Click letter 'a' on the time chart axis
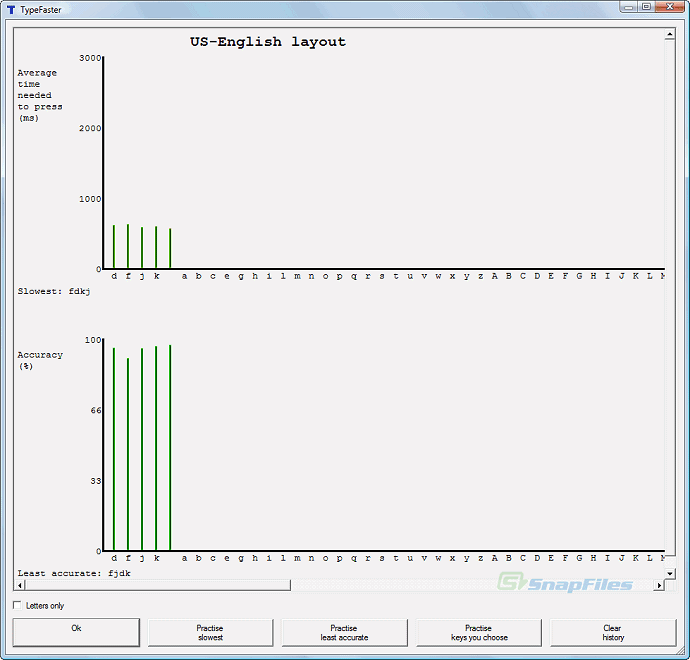Image resolution: width=690 pixels, height=660 pixels. [x=184, y=276]
